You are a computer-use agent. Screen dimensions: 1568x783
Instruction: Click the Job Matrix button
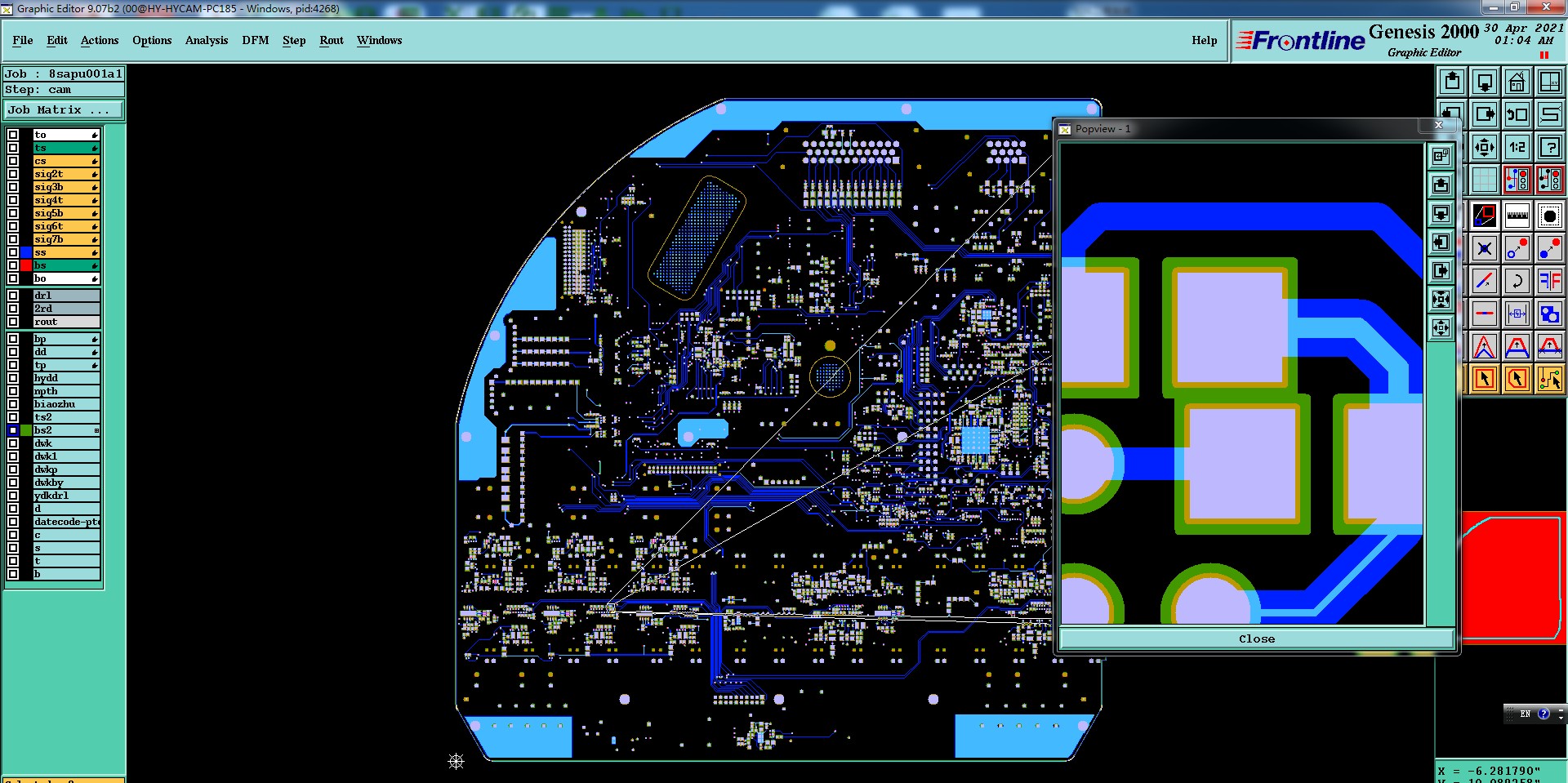(x=64, y=109)
